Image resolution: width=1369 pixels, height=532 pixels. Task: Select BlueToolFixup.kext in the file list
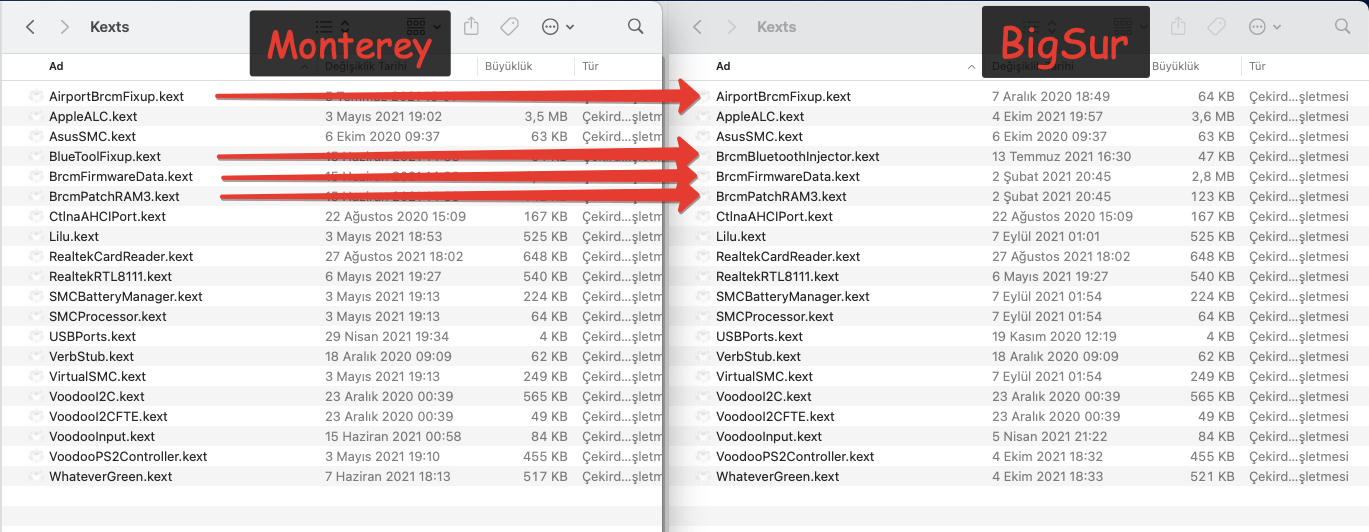tap(105, 157)
